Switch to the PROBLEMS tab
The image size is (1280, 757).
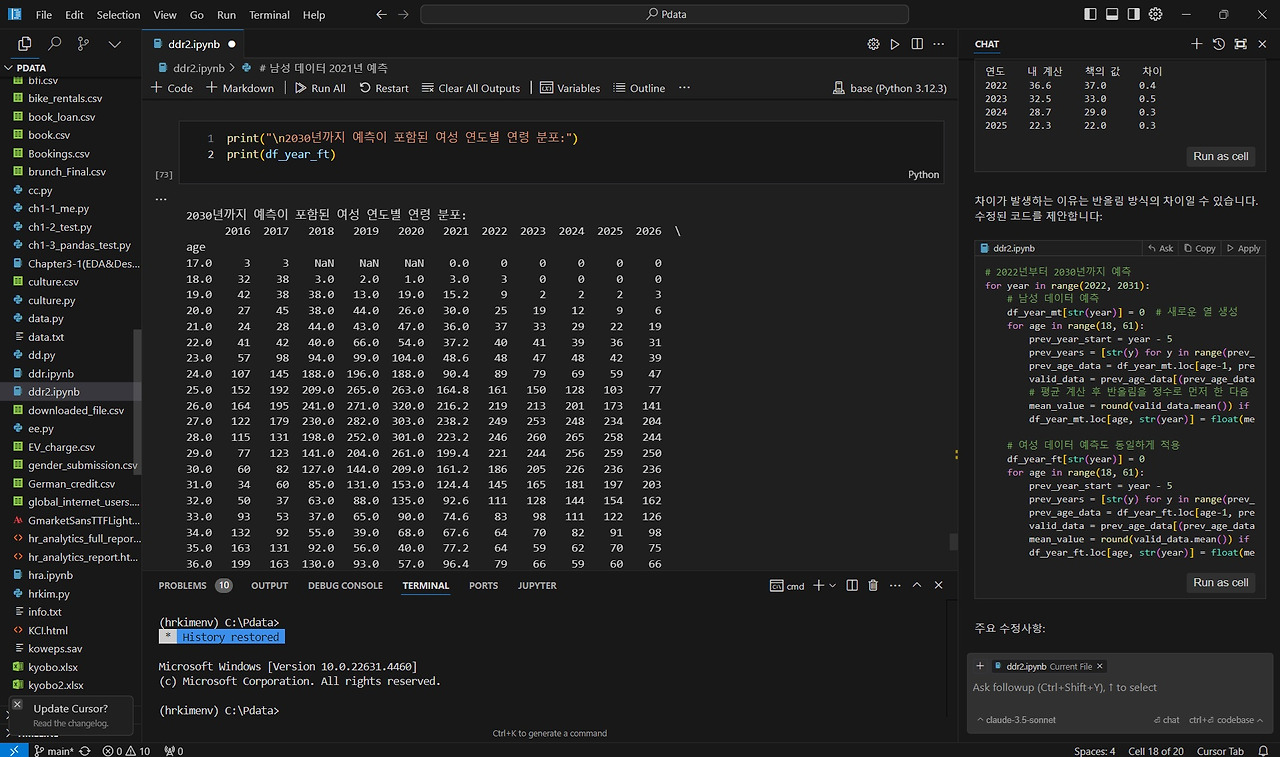(195, 586)
